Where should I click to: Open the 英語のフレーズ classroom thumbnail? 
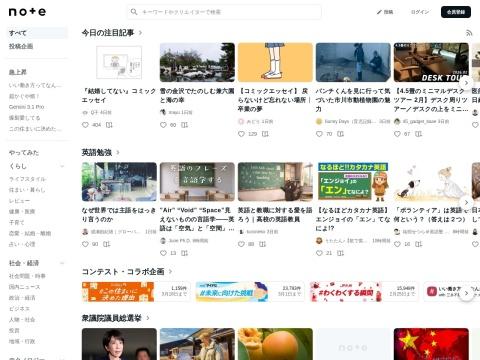[197, 182]
